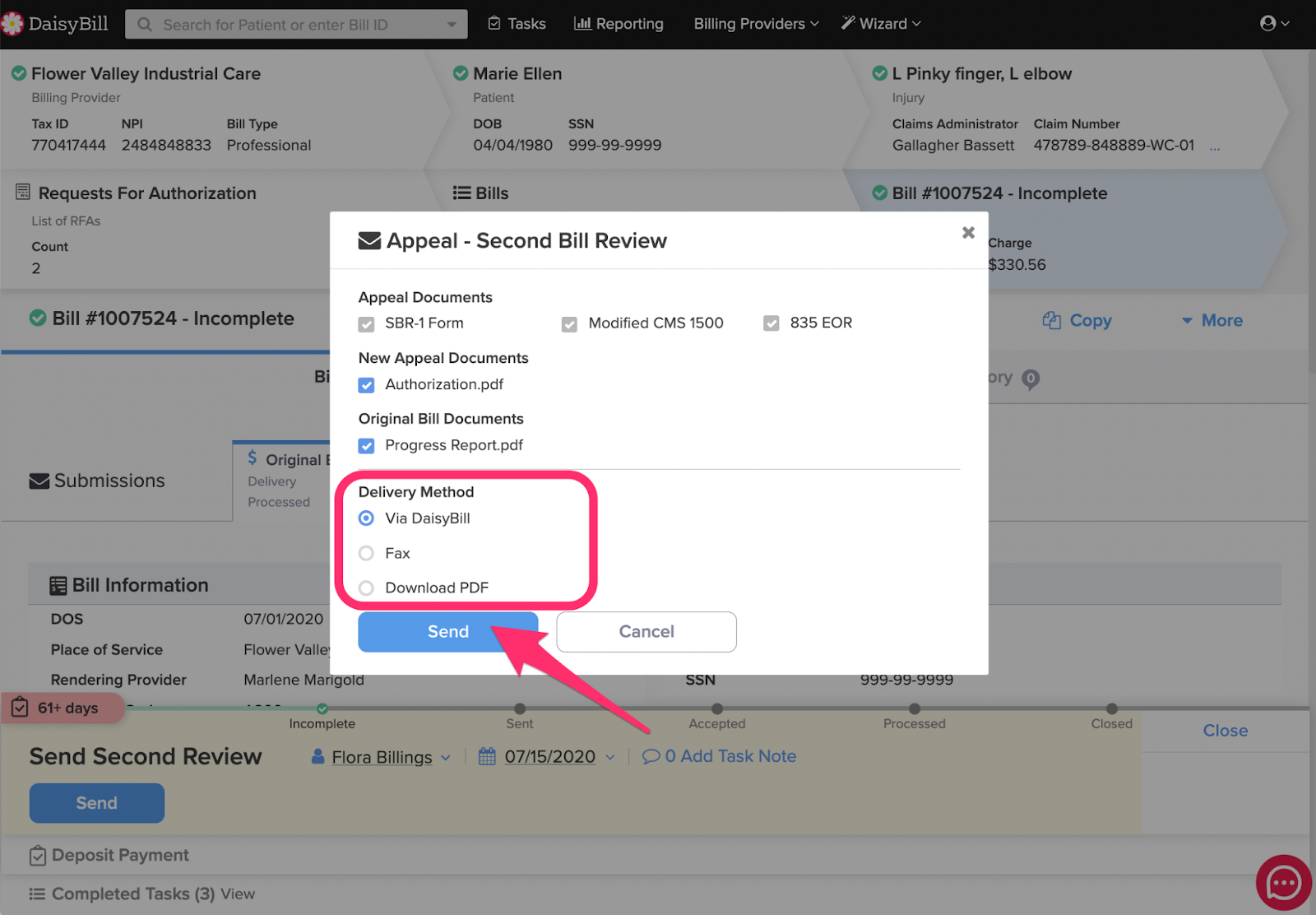Open the search field dropdown arrow
Image resolution: width=1316 pixels, height=915 pixels.
[x=452, y=25]
